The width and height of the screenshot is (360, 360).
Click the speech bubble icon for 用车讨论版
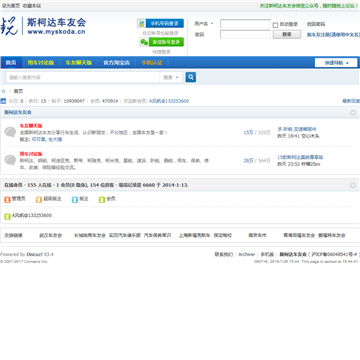pyautogui.click(x=10, y=160)
